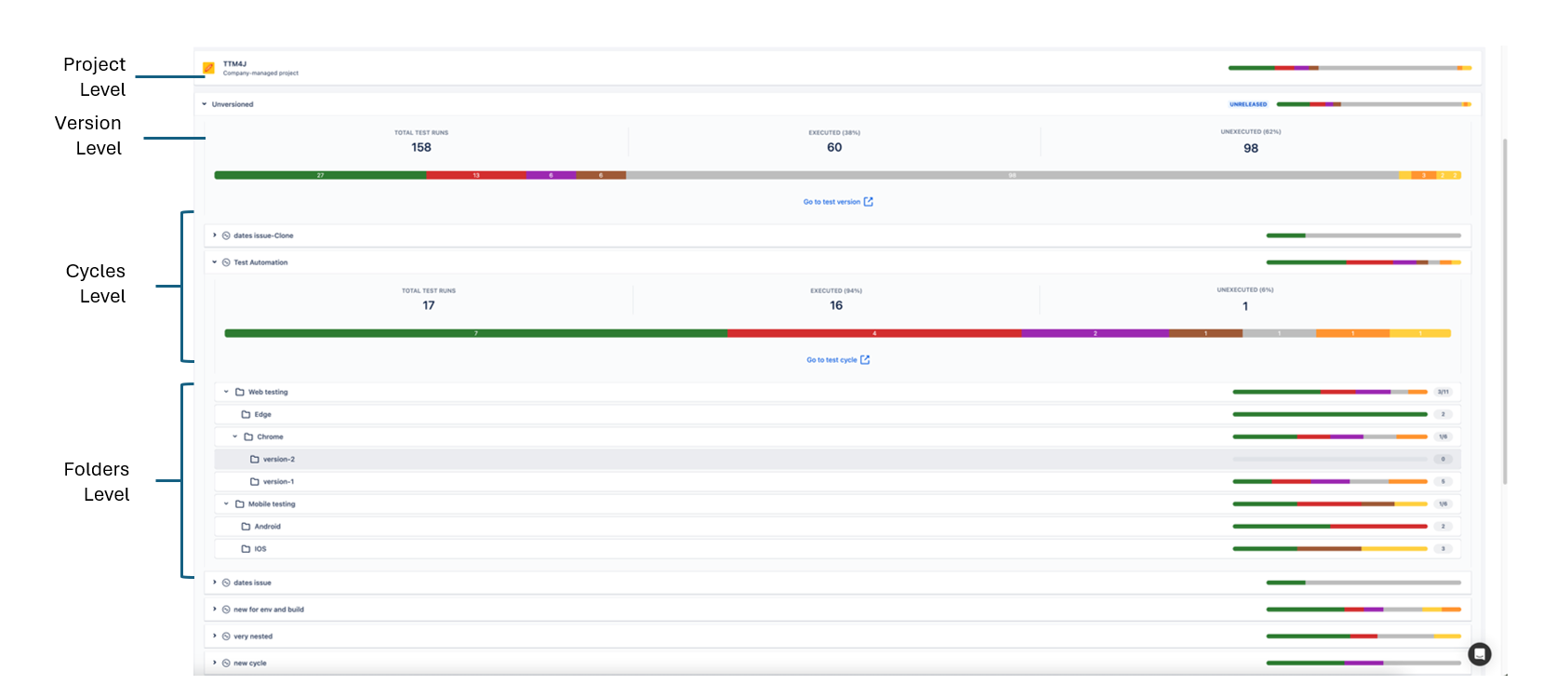Click the TTM4J project-level progress bar

pyautogui.click(x=1350, y=68)
